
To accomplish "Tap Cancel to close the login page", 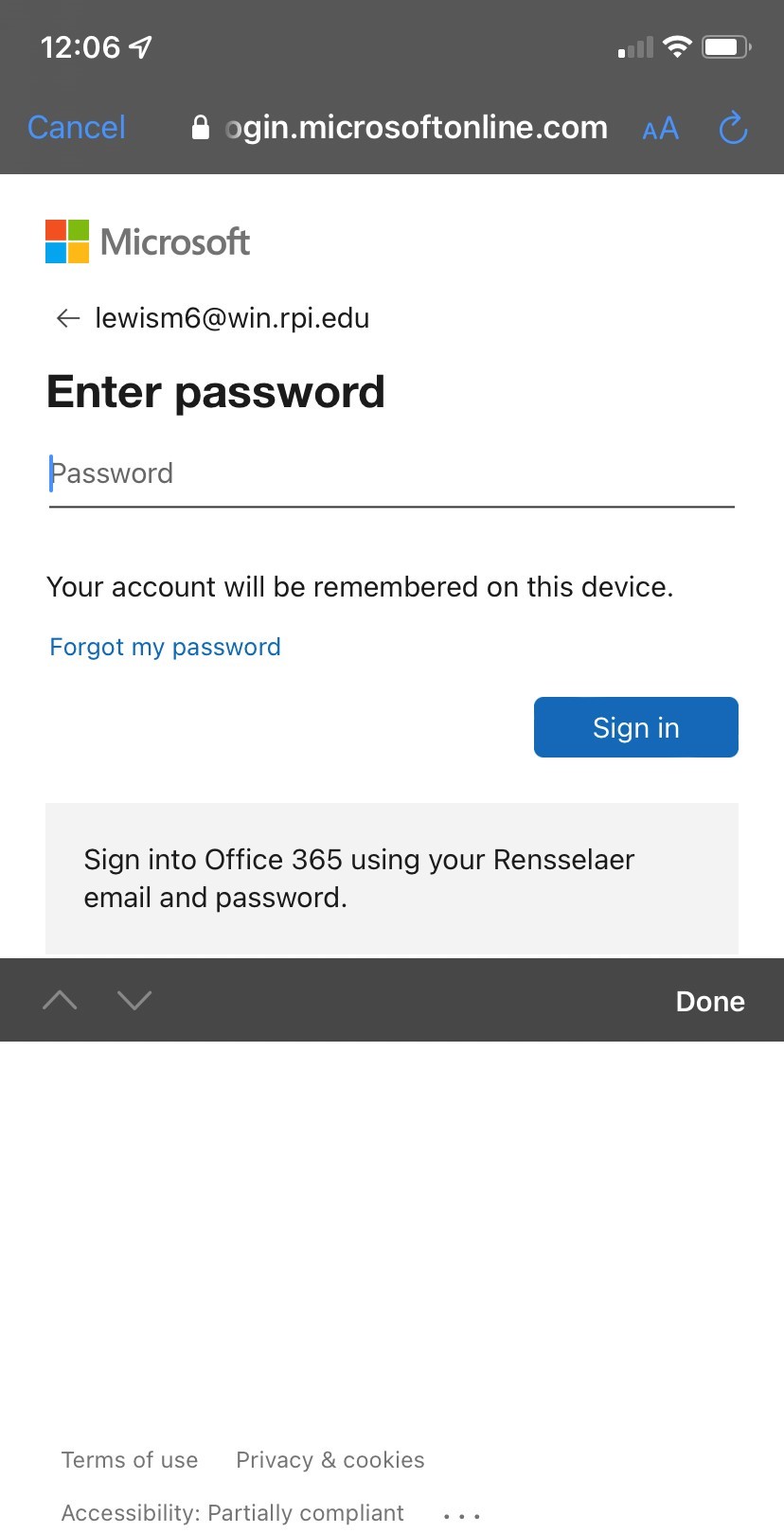I will [x=77, y=128].
